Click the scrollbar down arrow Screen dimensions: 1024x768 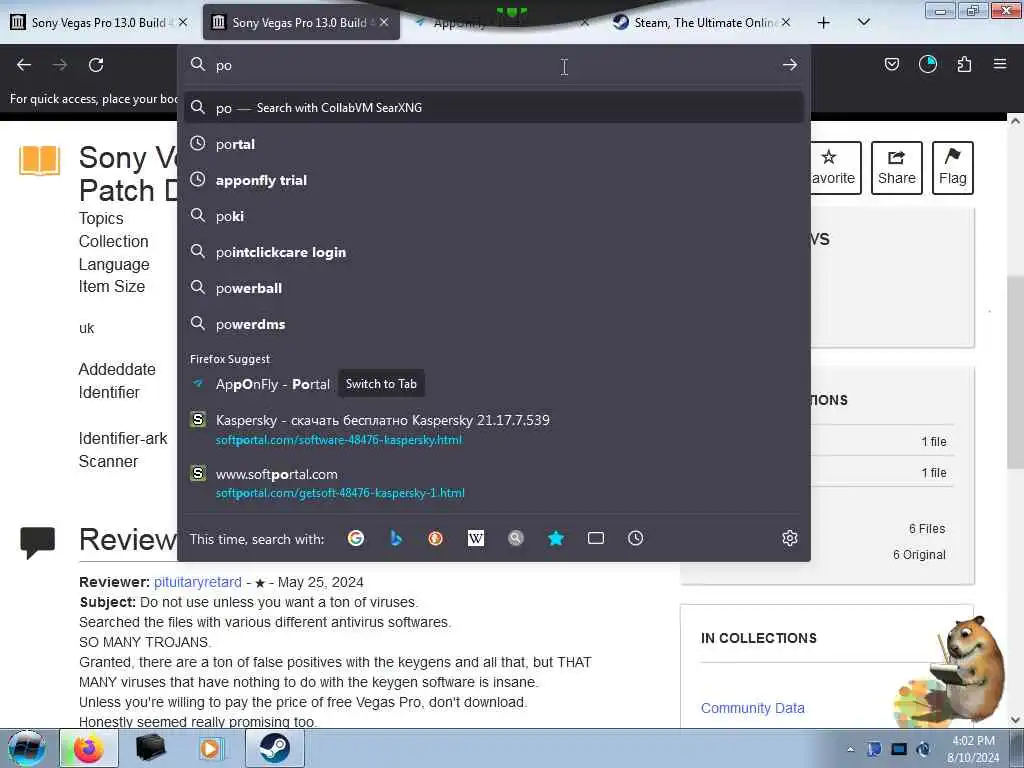click(x=1016, y=720)
